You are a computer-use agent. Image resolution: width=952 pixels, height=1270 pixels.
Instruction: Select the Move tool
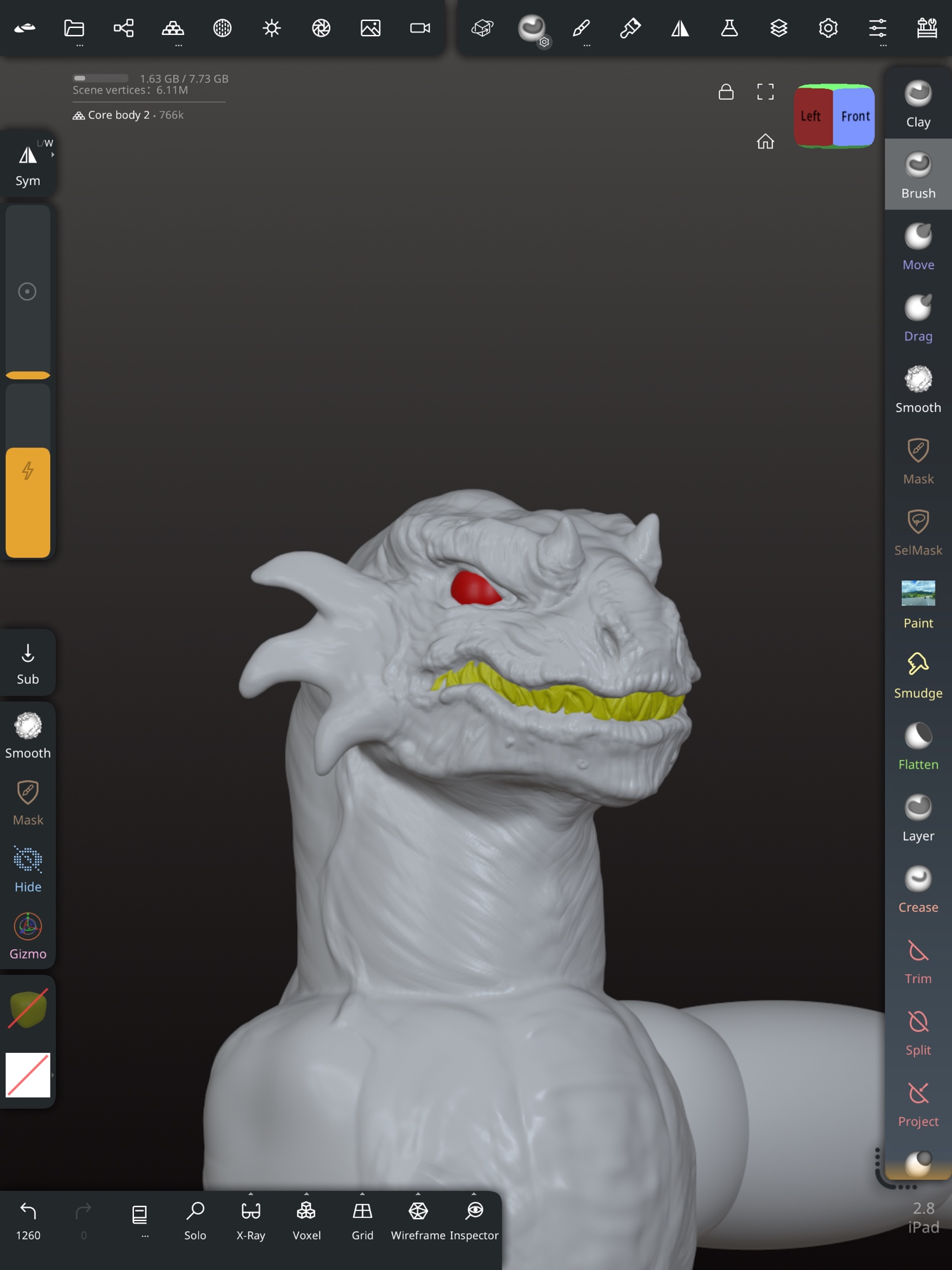click(x=918, y=246)
